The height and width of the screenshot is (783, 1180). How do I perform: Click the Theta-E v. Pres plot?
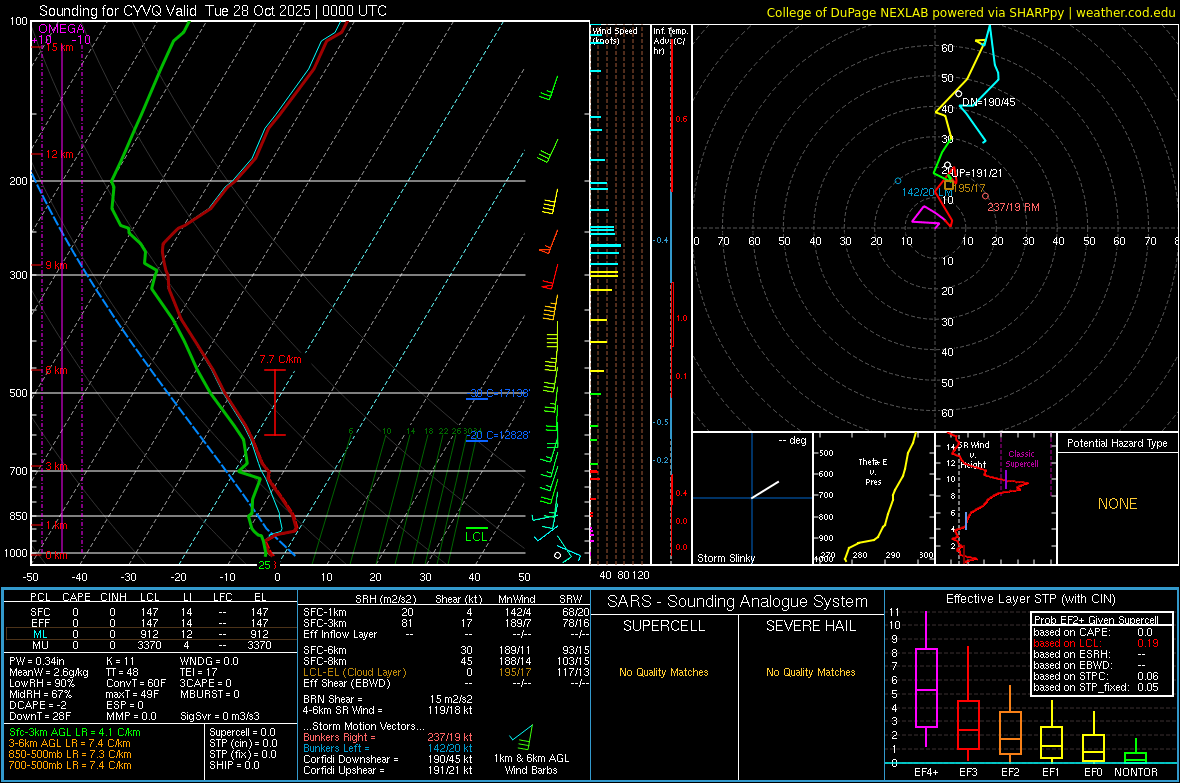point(874,498)
